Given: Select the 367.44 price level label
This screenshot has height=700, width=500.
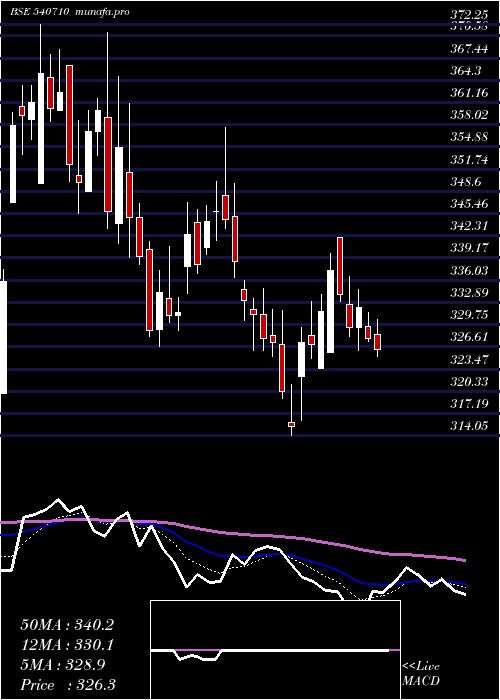Looking at the screenshot, I should 469,49.
